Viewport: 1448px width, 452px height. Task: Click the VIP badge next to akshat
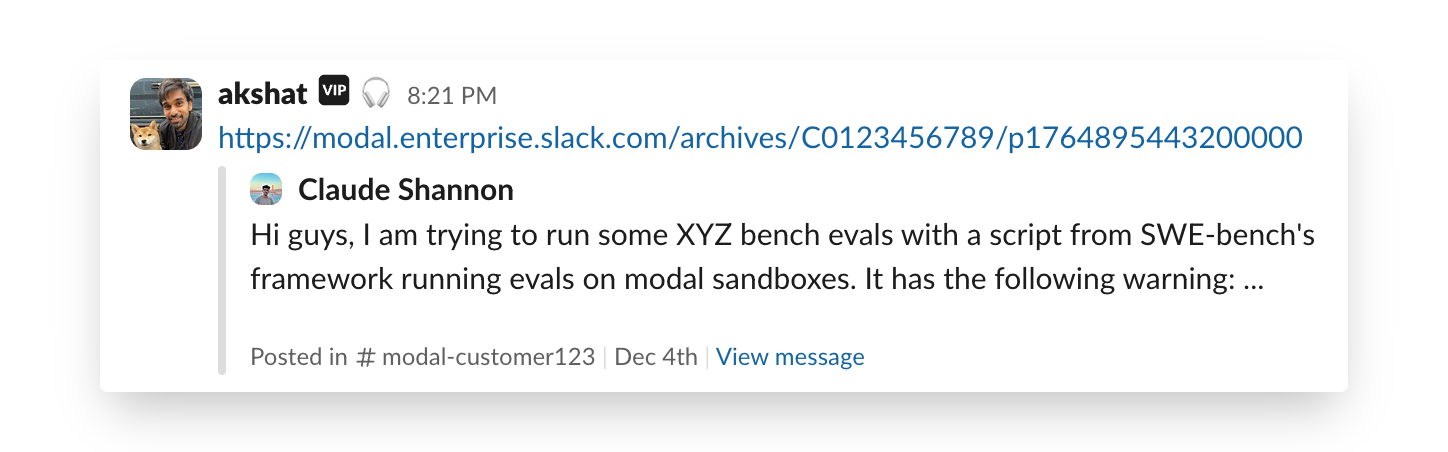point(334,92)
